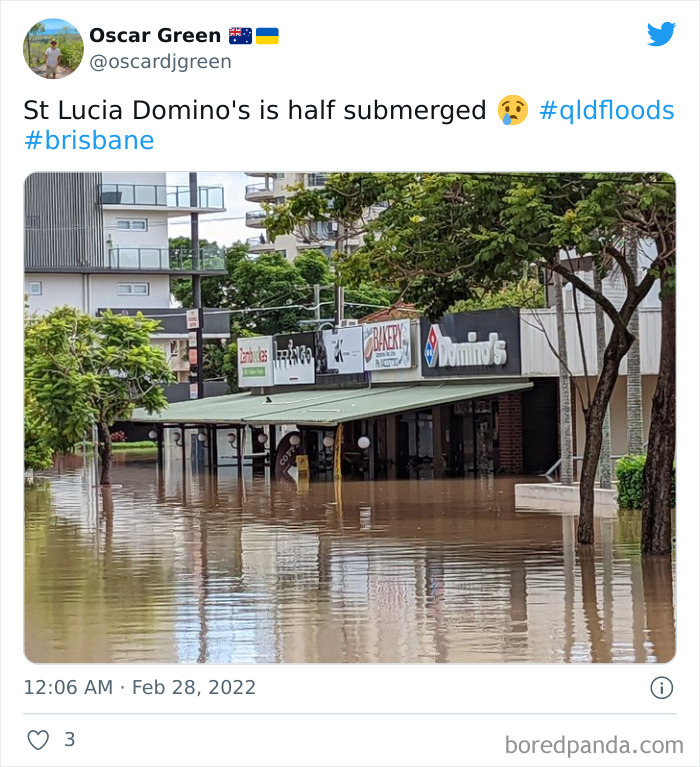700x767 pixels.
Task: Click the Zambrekas sign in photo
Action: pyautogui.click(x=255, y=361)
